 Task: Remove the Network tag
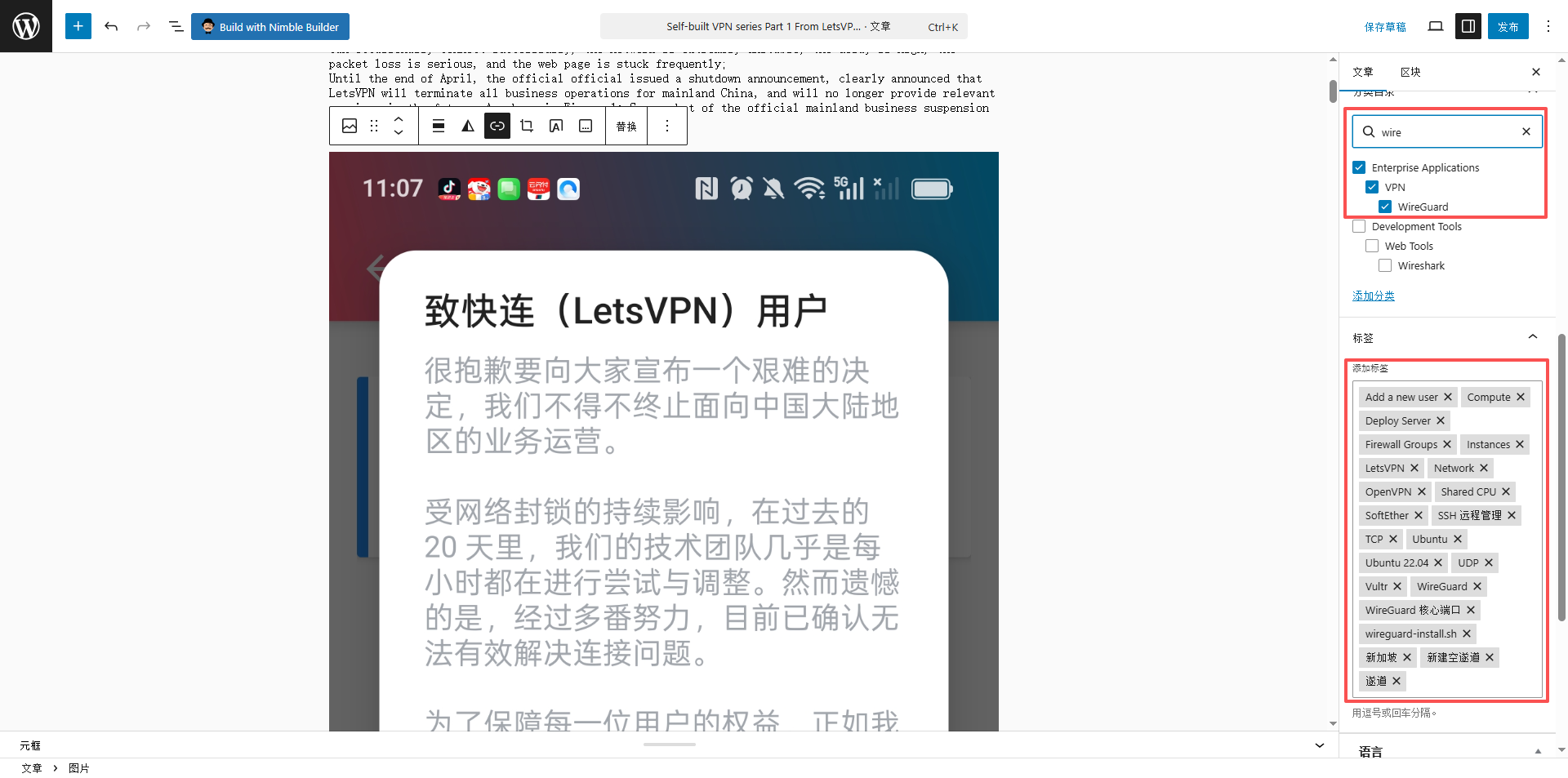(x=1484, y=469)
